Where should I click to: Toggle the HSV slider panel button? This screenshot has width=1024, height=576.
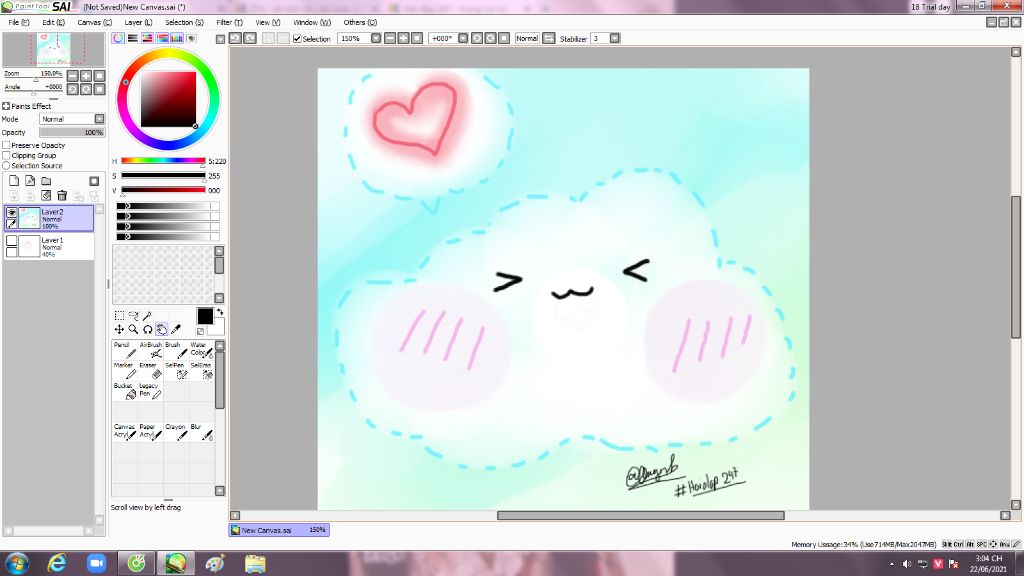[148, 39]
